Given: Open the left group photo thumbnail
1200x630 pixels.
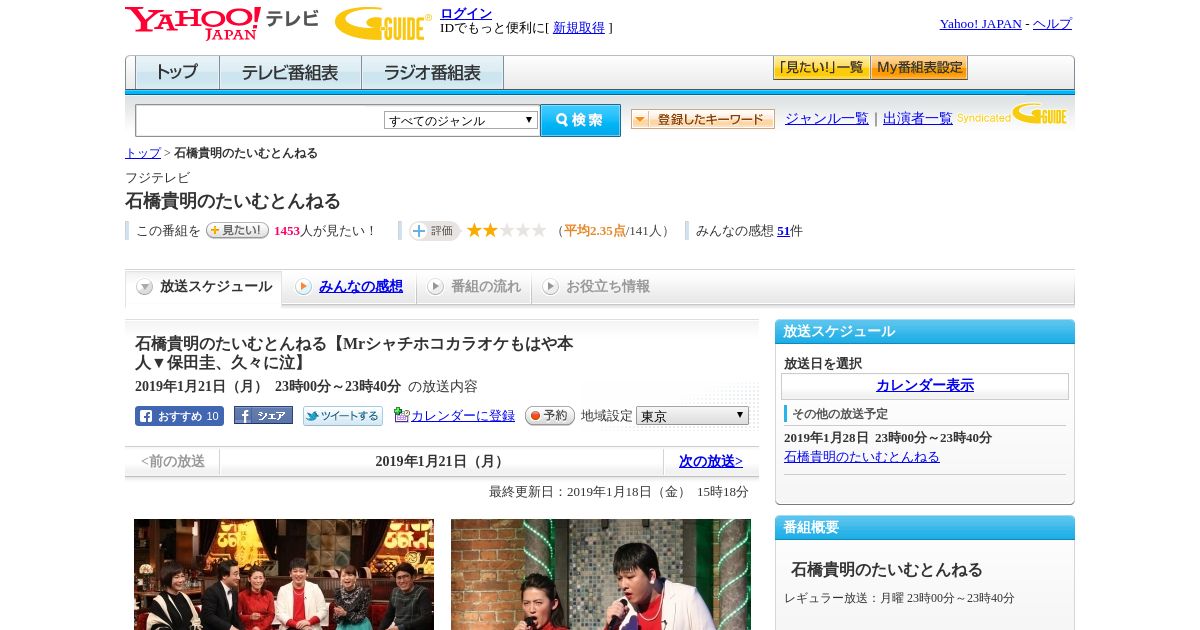Looking at the screenshot, I should click(x=284, y=574).
